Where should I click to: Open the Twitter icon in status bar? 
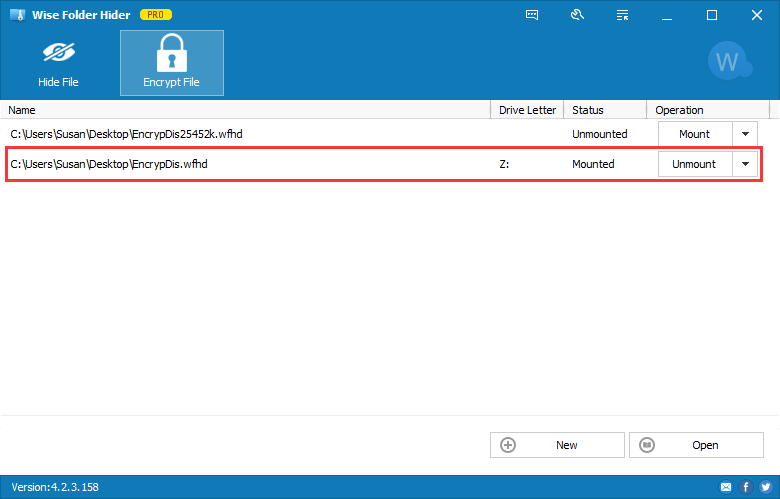[x=766, y=487]
